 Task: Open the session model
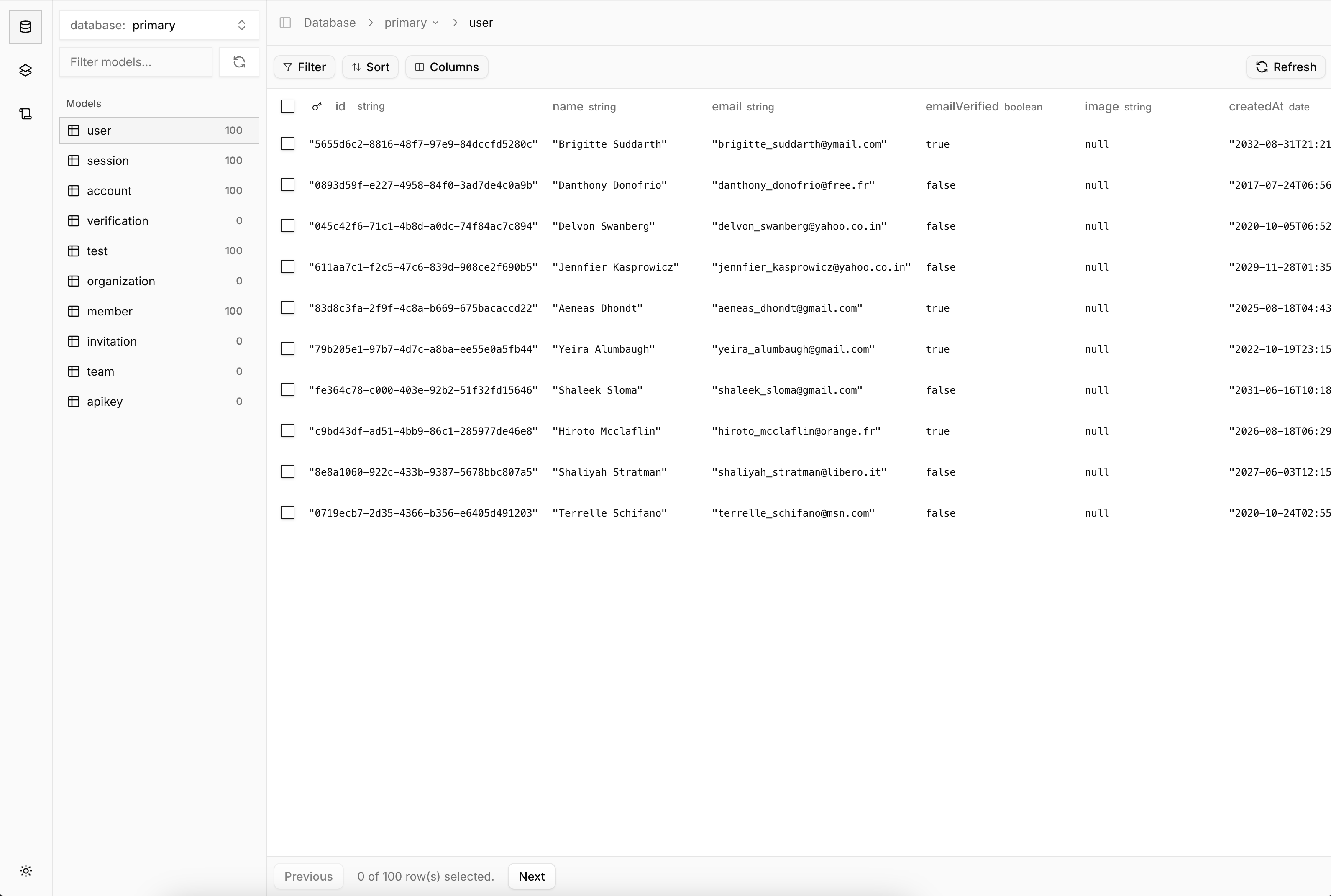(159, 161)
